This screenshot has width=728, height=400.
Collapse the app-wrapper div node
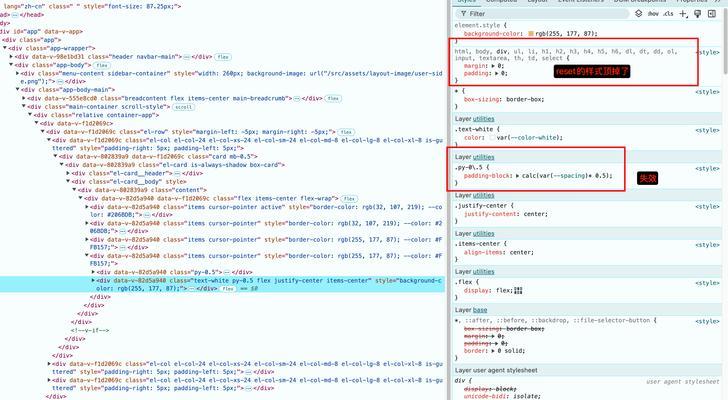[x=5, y=48]
